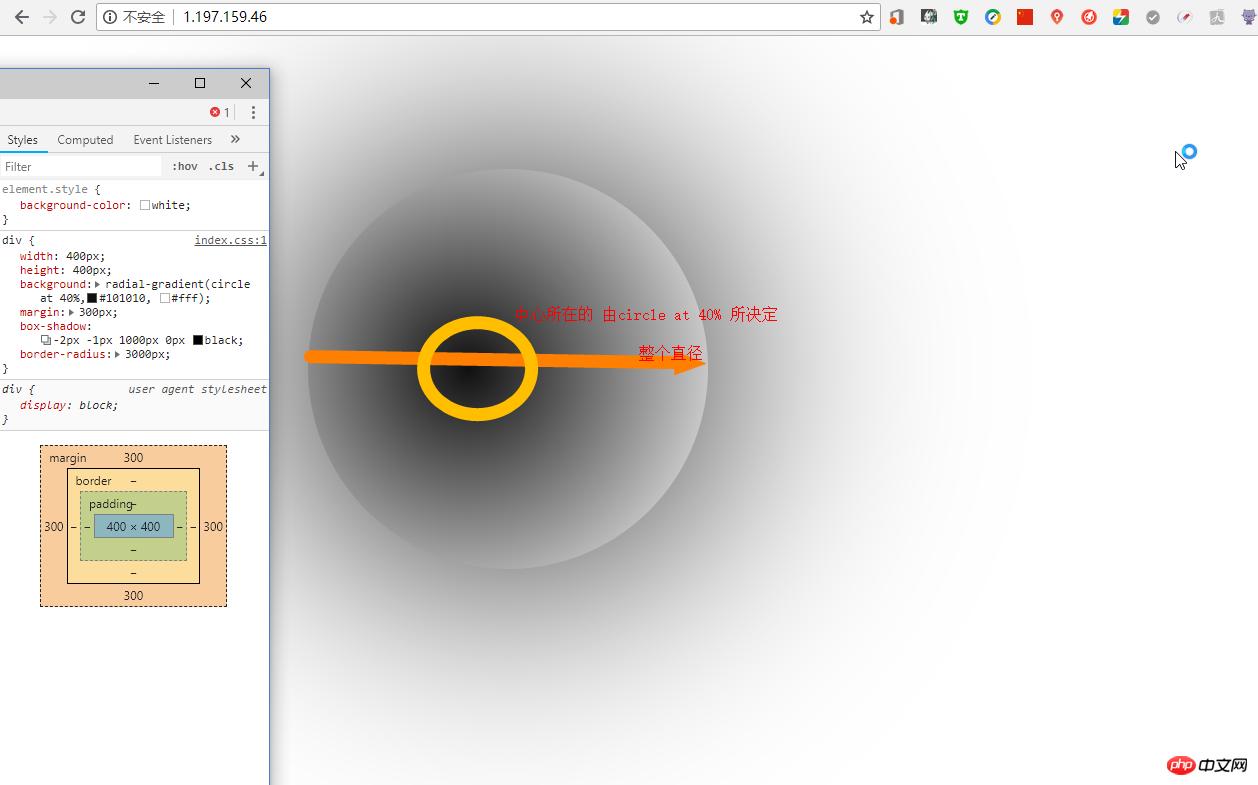Switch to the Computed tab

[x=85, y=140]
